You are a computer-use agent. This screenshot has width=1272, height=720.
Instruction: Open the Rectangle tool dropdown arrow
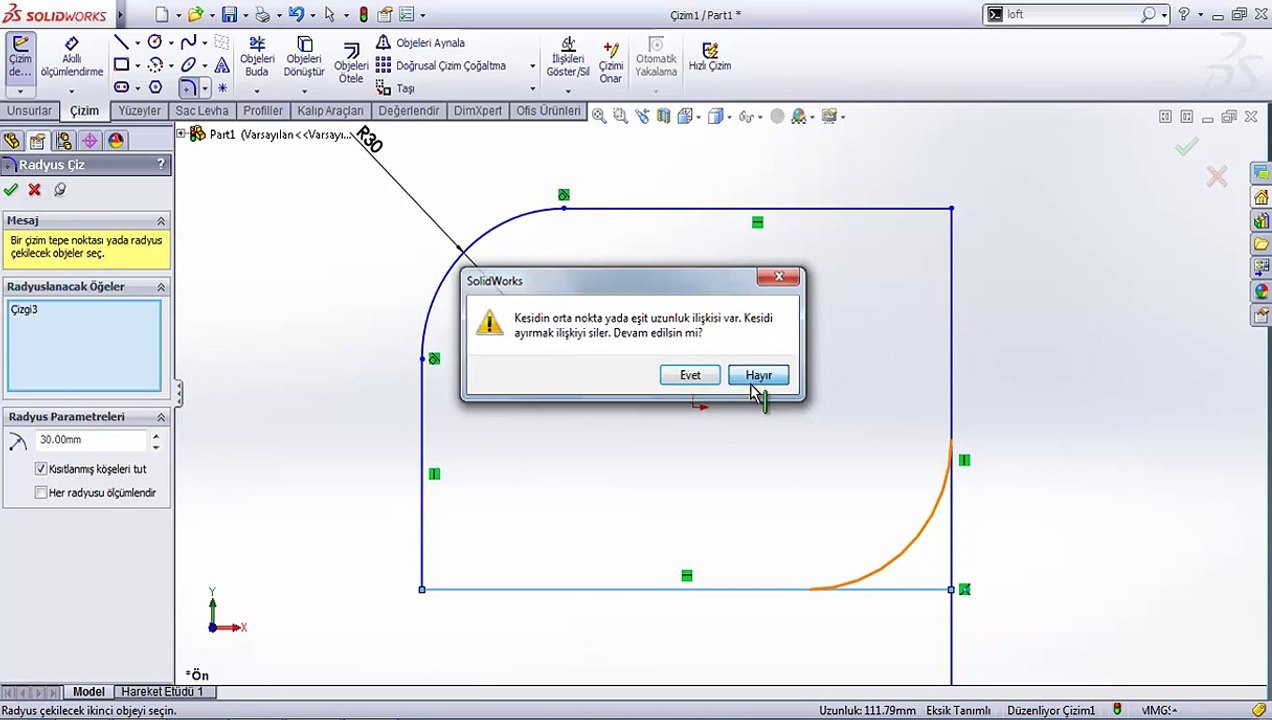[x=137, y=66]
